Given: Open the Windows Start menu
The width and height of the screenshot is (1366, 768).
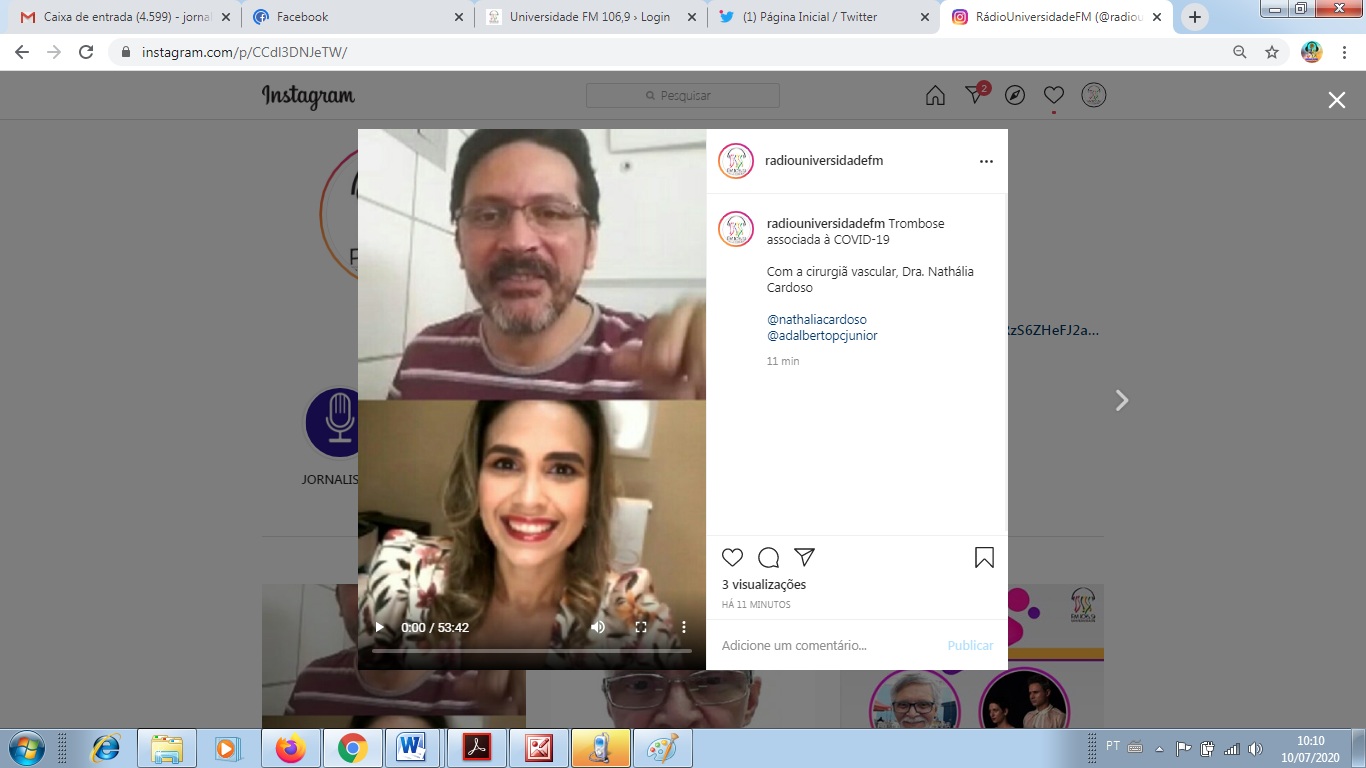Looking at the screenshot, I should 25,748.
